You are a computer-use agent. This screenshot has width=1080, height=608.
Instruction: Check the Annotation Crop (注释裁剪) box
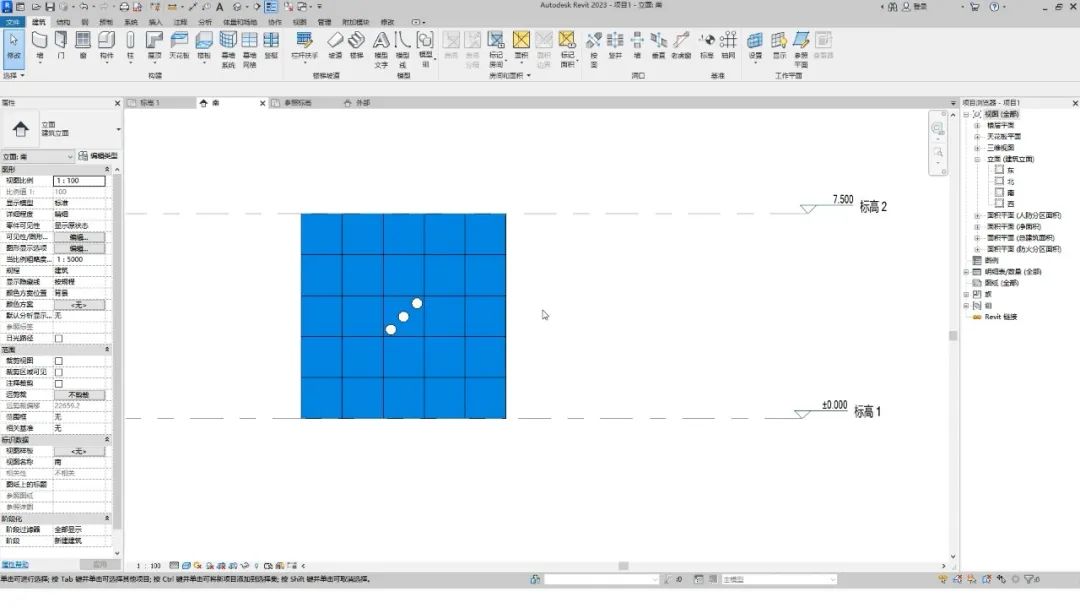pyautogui.click(x=58, y=383)
